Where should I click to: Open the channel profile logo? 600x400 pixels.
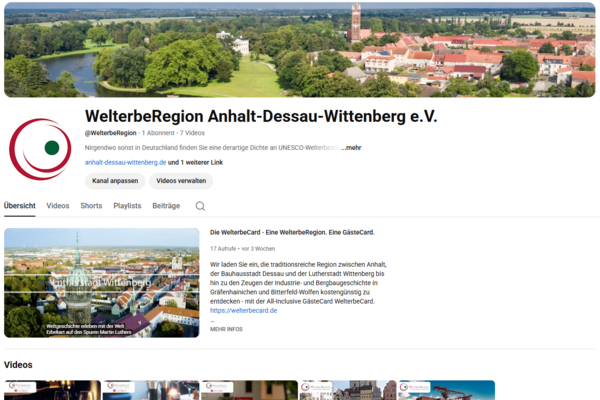(40, 149)
